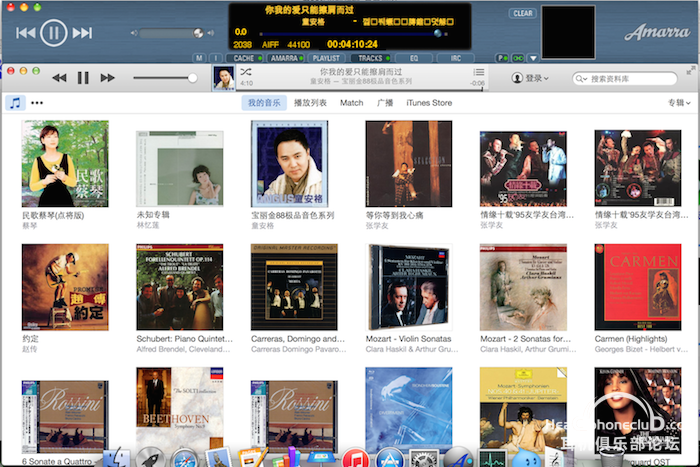Click the iTunes rewind button
Screen dimensions: 700x467
[59, 78]
